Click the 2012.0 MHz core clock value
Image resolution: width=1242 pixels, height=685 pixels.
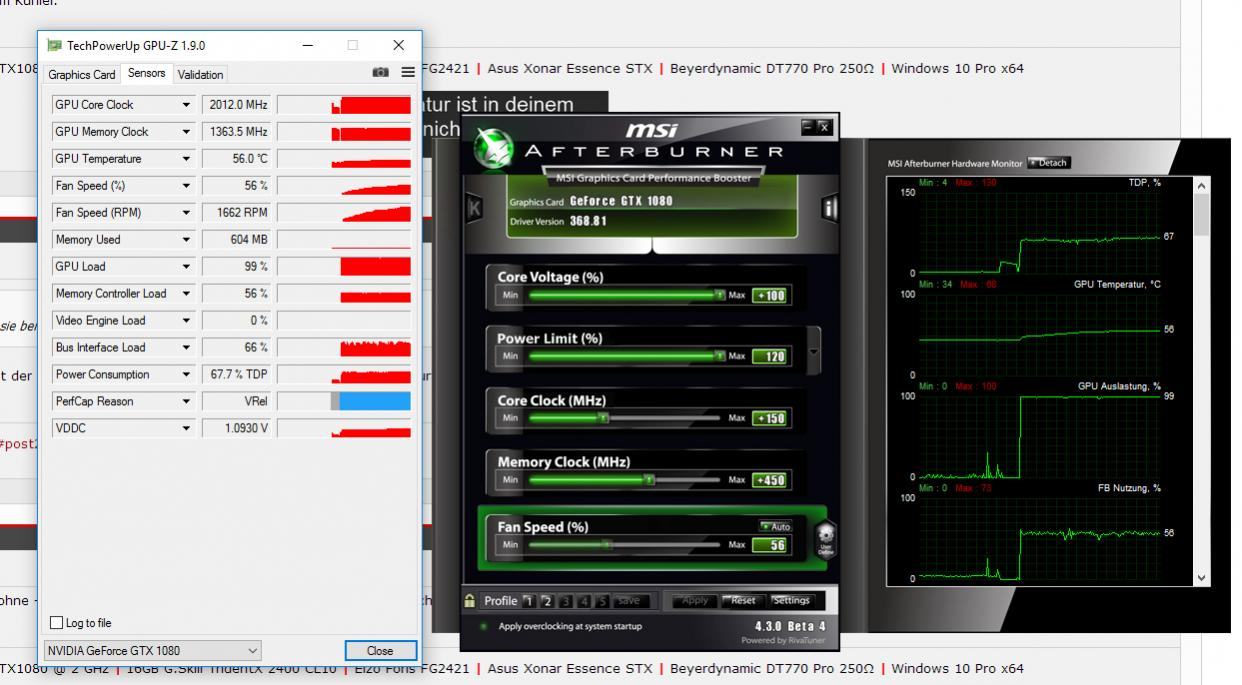pyautogui.click(x=237, y=105)
